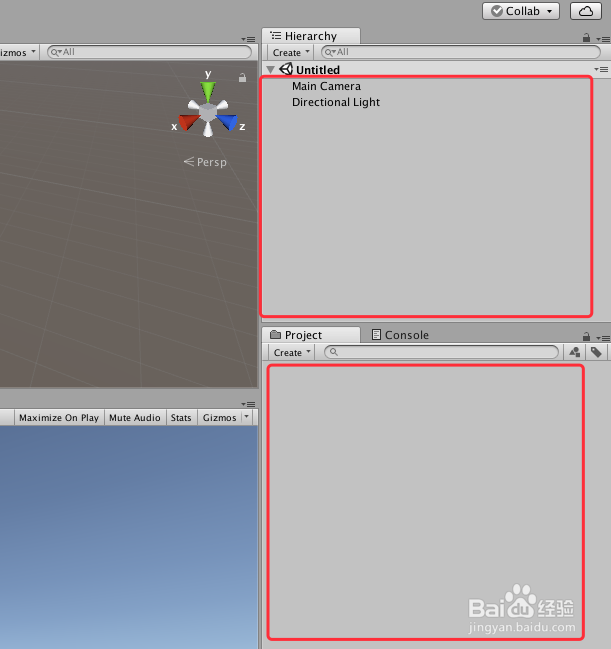Open the Game view Gizmos dropdown arrow
This screenshot has width=611, height=649.
[247, 416]
